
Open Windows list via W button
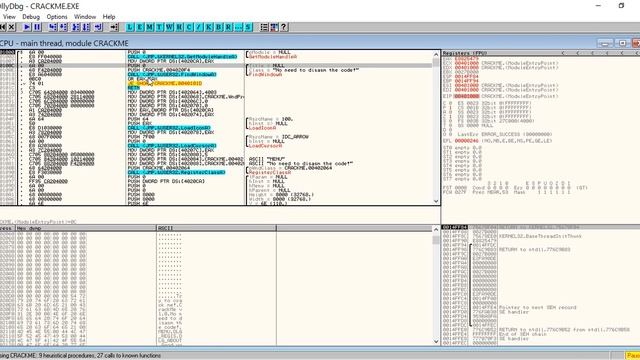point(169,27)
